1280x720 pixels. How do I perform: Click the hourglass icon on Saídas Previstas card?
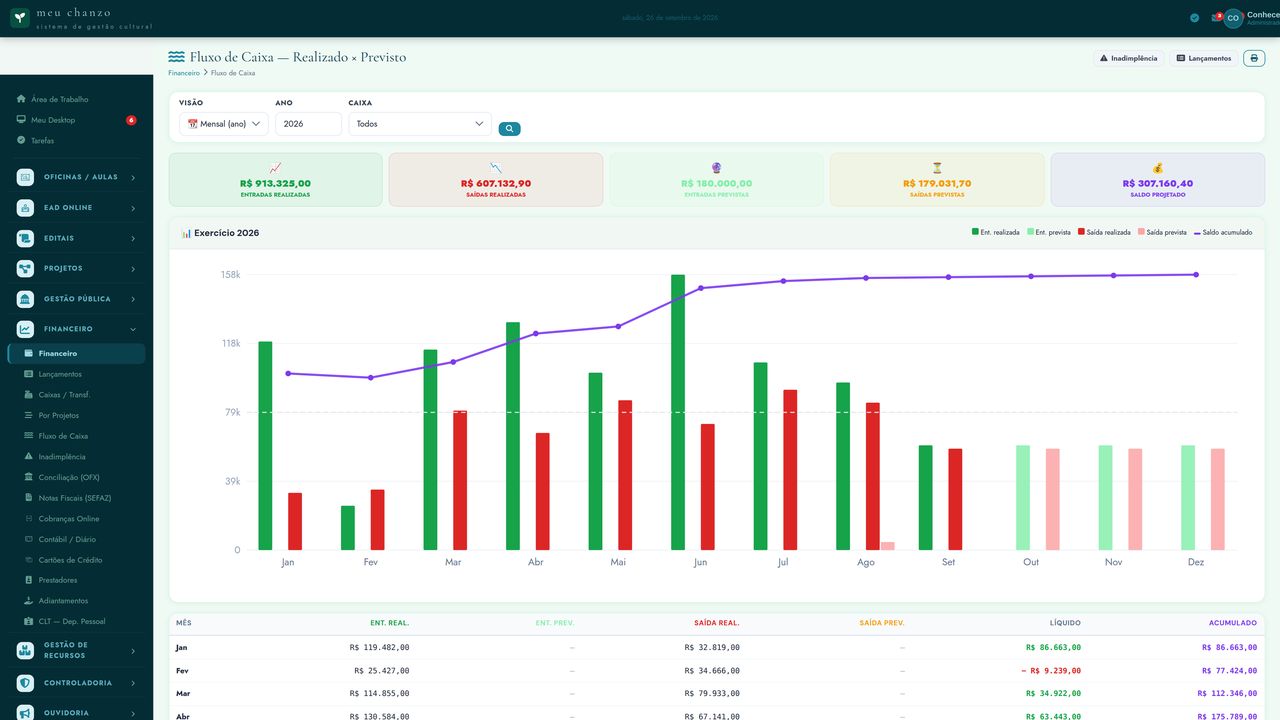(x=937, y=168)
